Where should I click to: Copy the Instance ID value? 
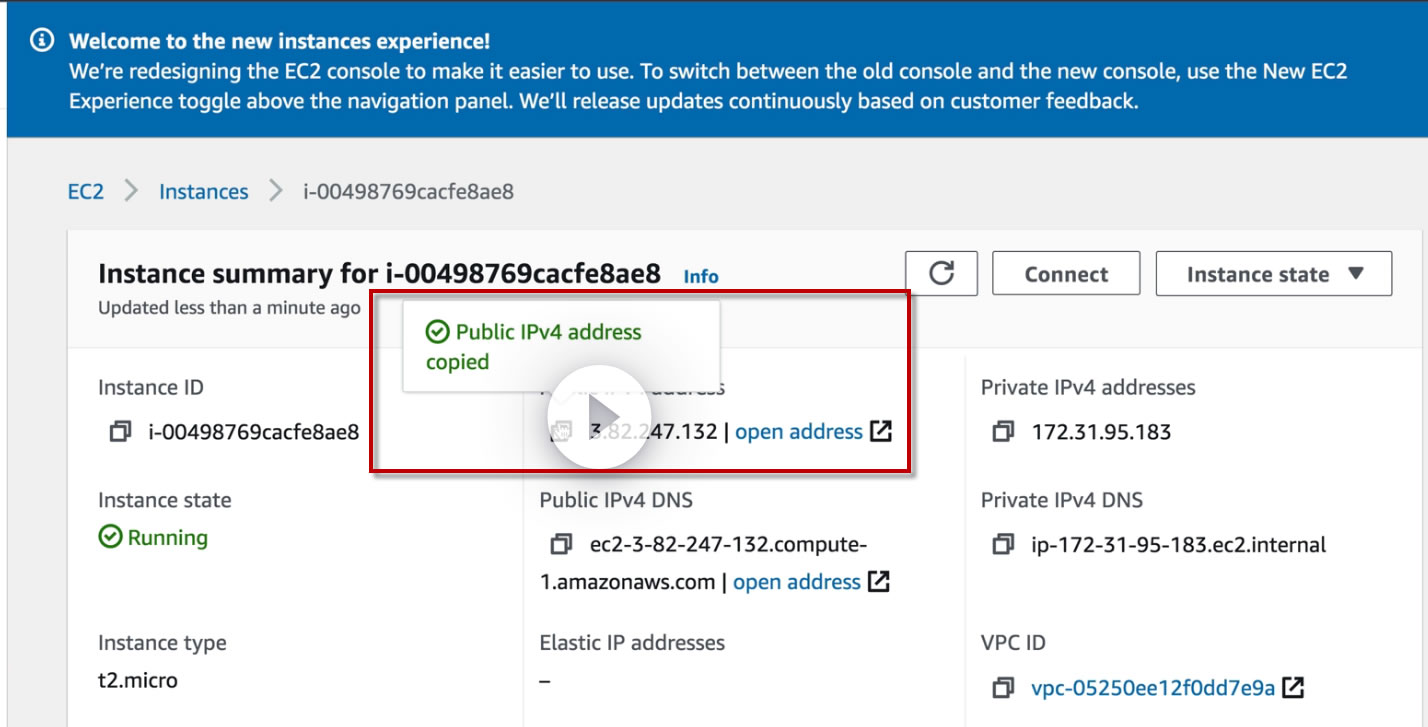[120, 432]
